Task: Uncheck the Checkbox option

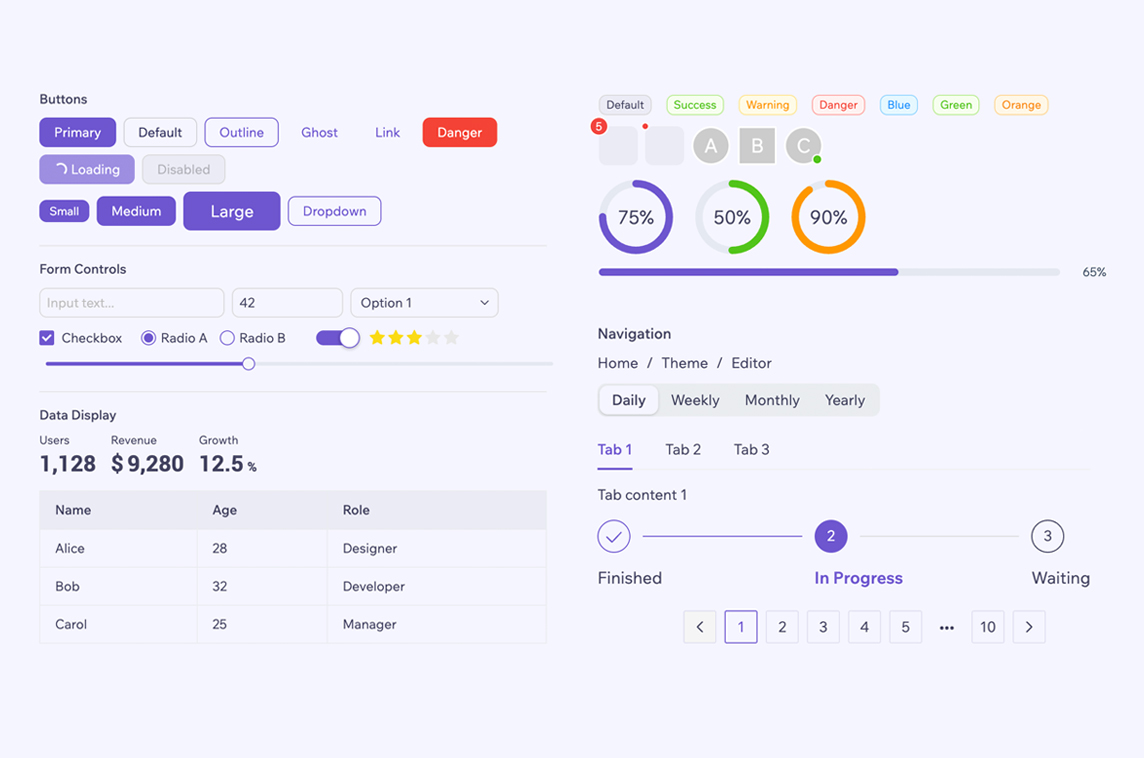Action: tap(47, 338)
